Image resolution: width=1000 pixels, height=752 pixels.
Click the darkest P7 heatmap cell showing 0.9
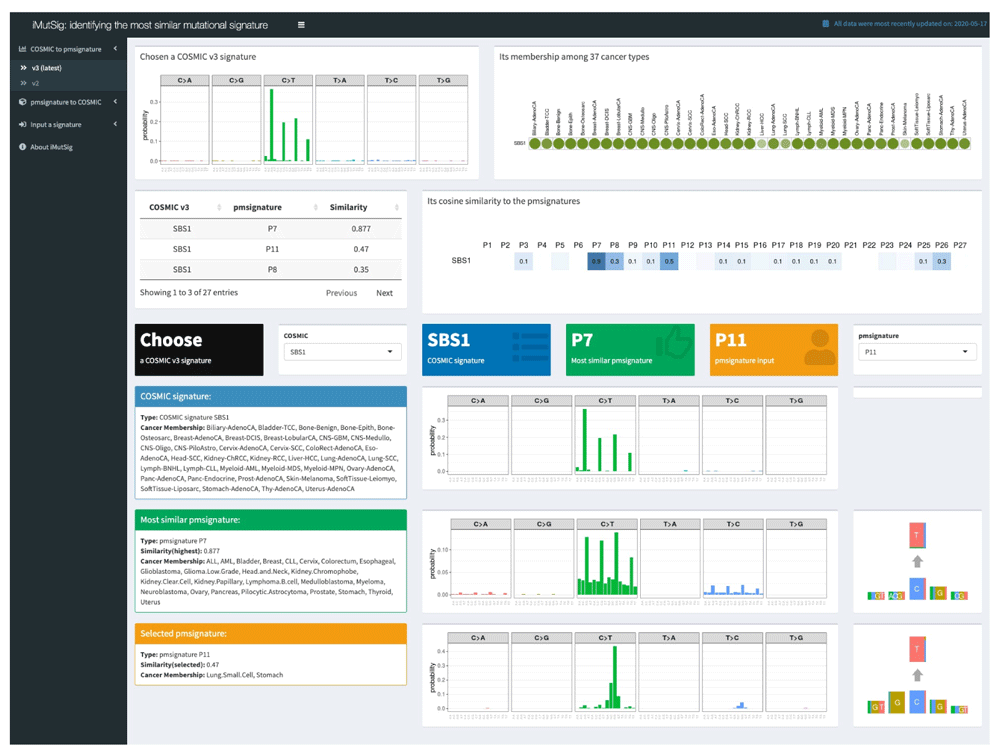(596, 261)
